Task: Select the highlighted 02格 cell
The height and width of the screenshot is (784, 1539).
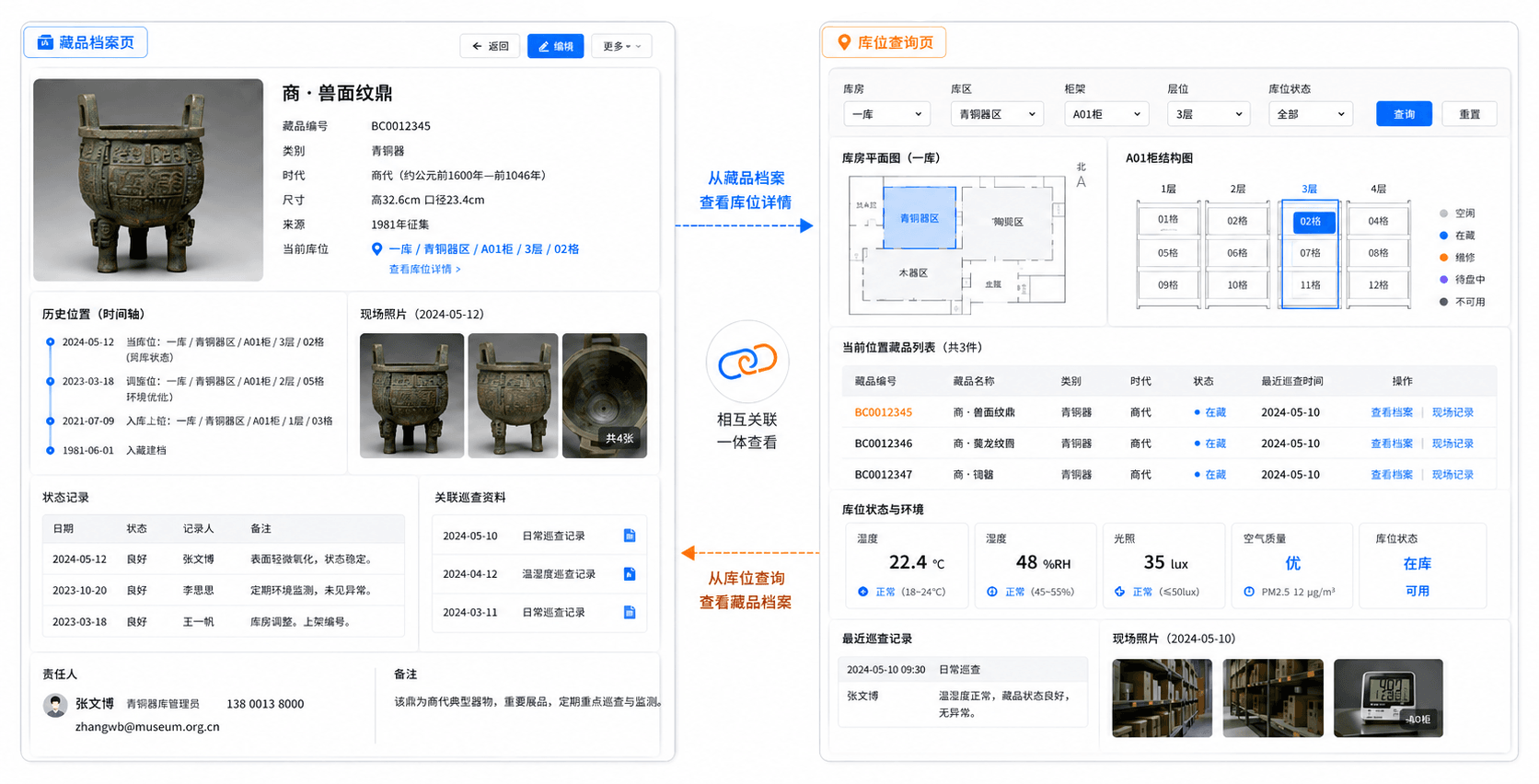Action: point(1311,222)
